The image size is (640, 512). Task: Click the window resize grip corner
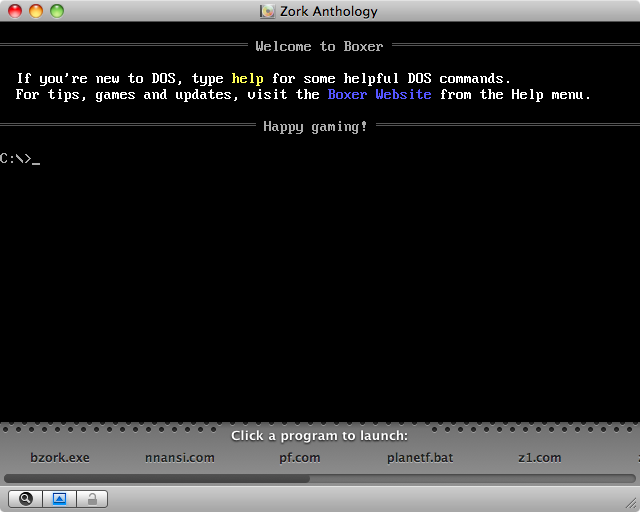point(630,502)
